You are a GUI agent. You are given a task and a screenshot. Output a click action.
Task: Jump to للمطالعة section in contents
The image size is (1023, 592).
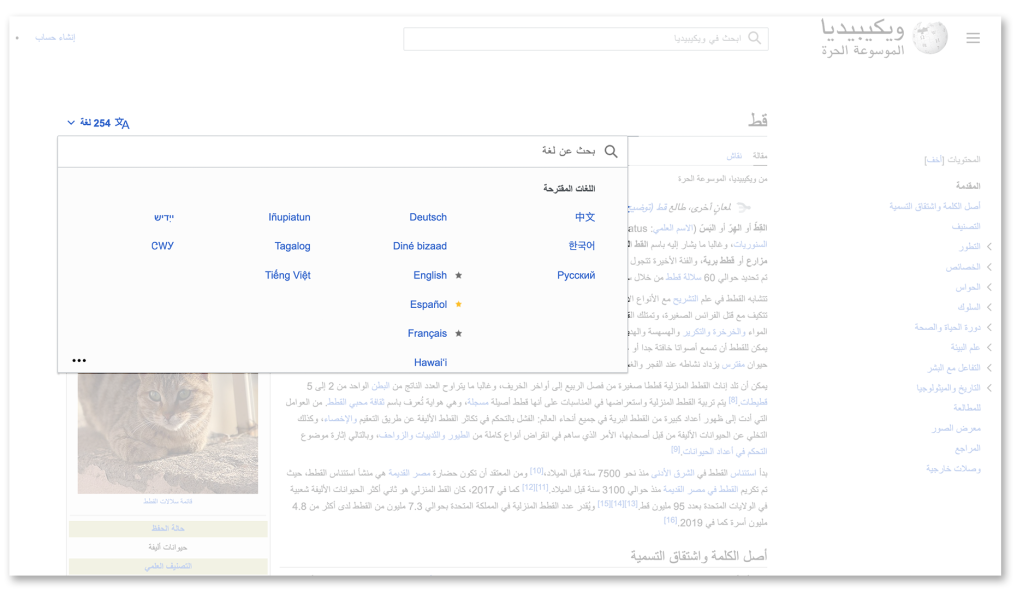(967, 408)
